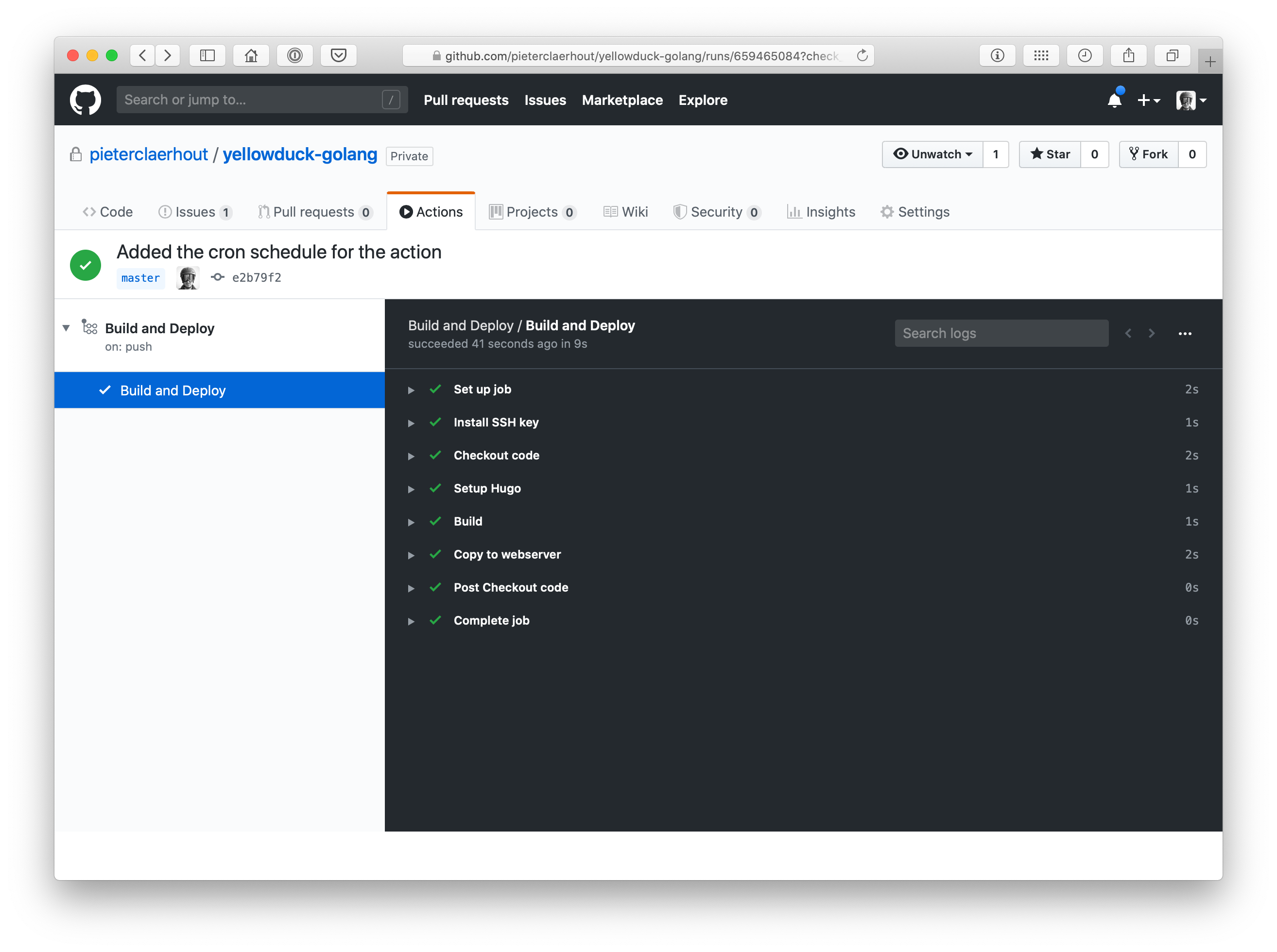
Task: Expand the Set up job step
Action: (411, 390)
